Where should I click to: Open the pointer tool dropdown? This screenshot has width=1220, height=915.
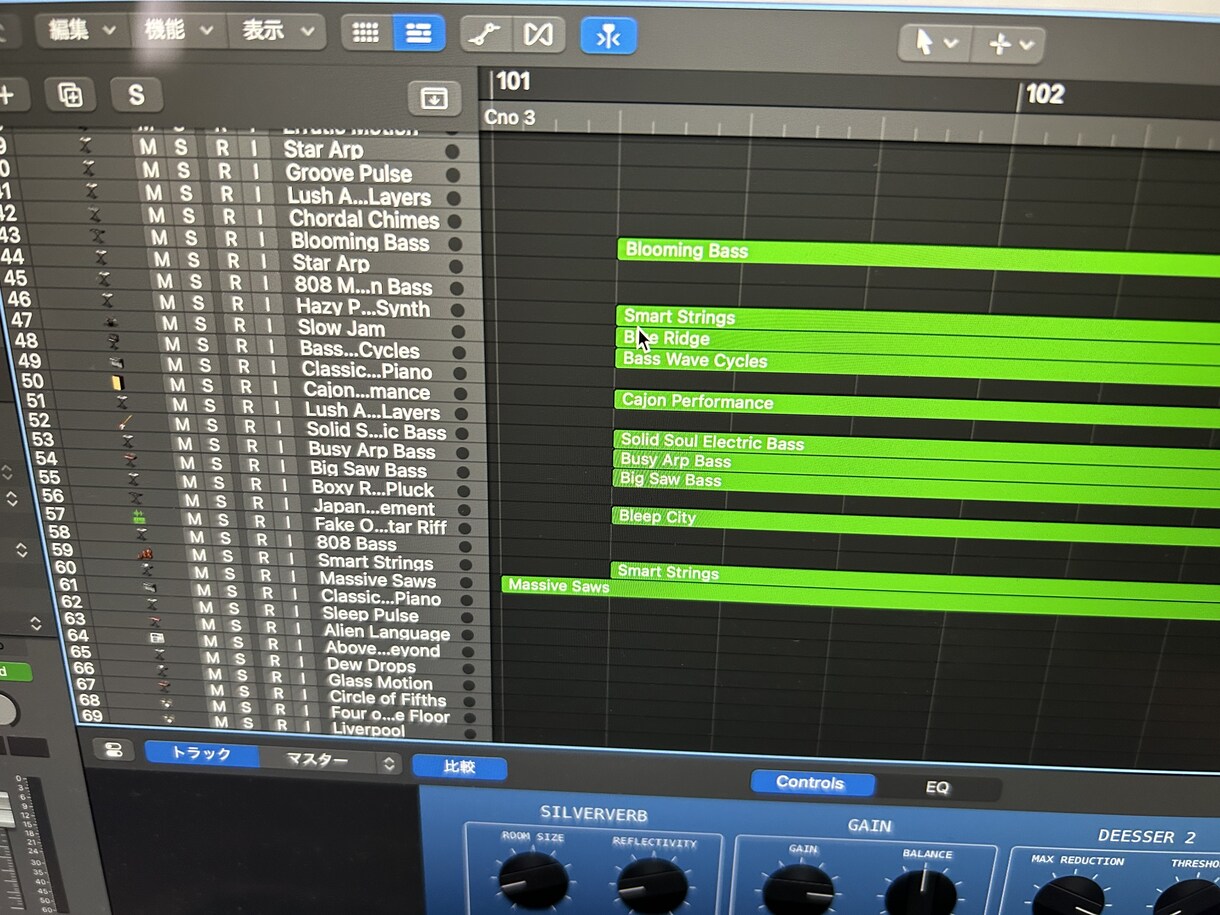click(934, 43)
